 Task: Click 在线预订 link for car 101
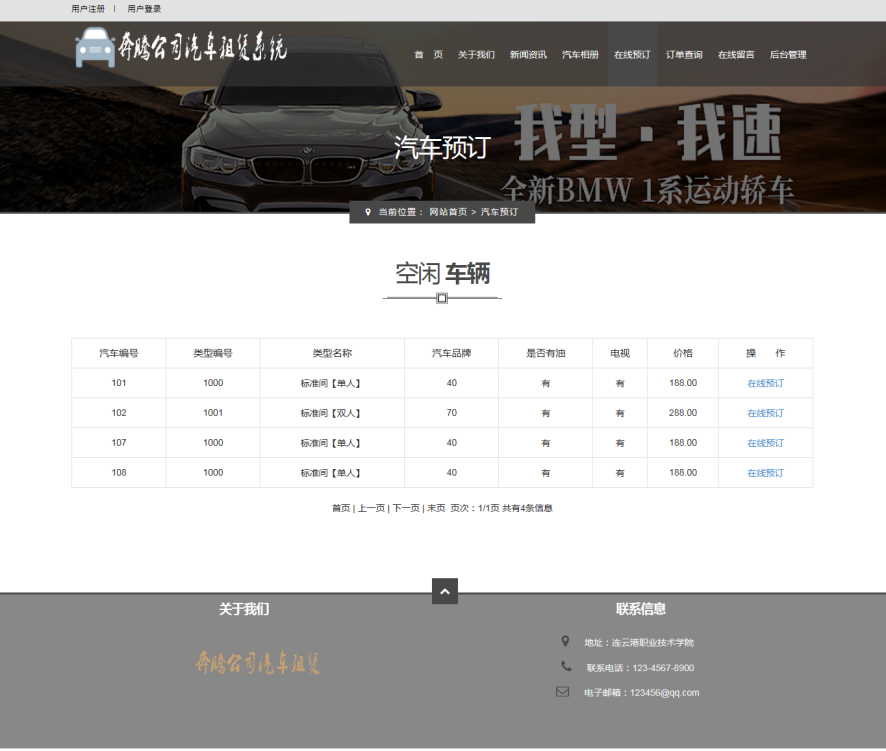click(x=766, y=383)
